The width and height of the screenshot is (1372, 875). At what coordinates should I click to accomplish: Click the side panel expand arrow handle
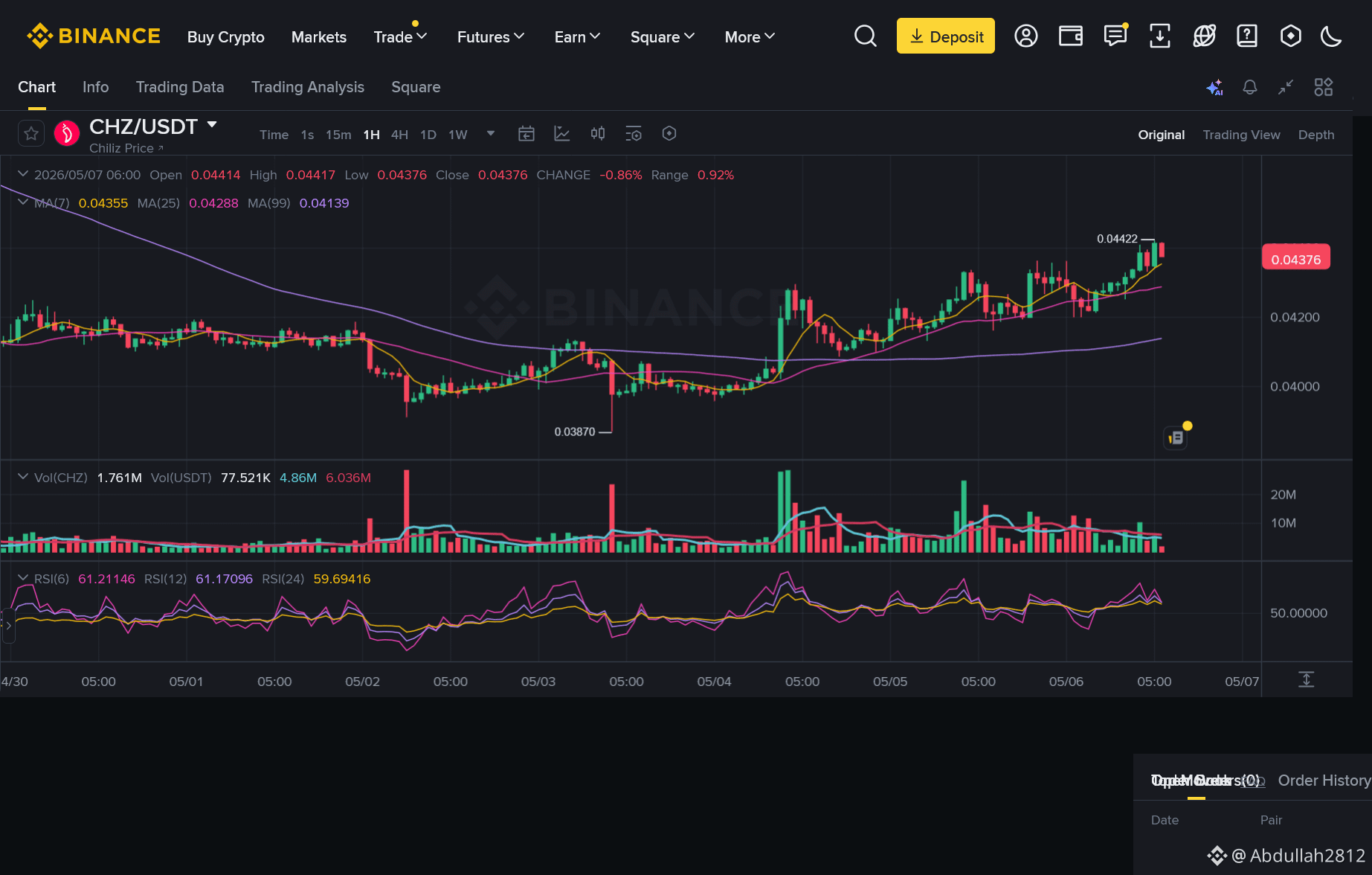7,626
